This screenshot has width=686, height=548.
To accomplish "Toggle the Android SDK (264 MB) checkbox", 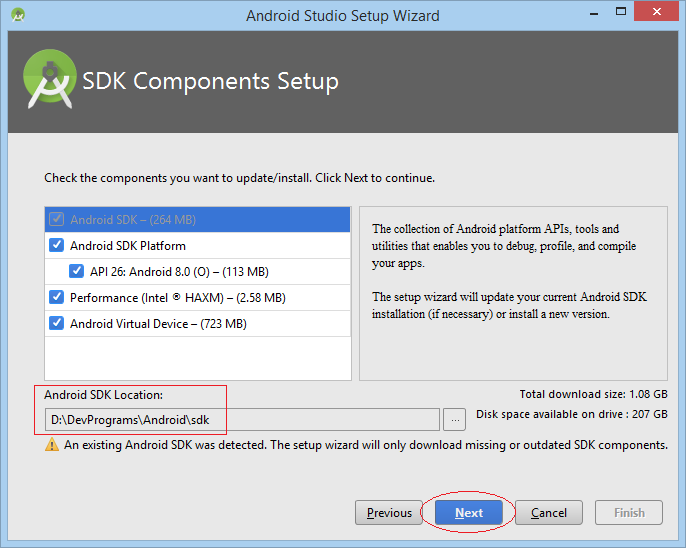I will pyautogui.click(x=56, y=219).
